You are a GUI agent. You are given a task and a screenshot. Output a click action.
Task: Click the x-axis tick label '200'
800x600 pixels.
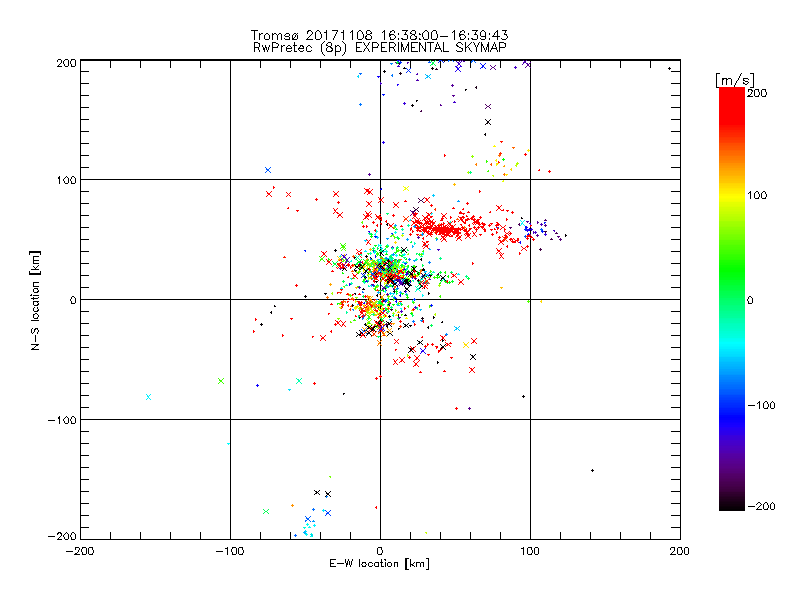tap(680, 551)
